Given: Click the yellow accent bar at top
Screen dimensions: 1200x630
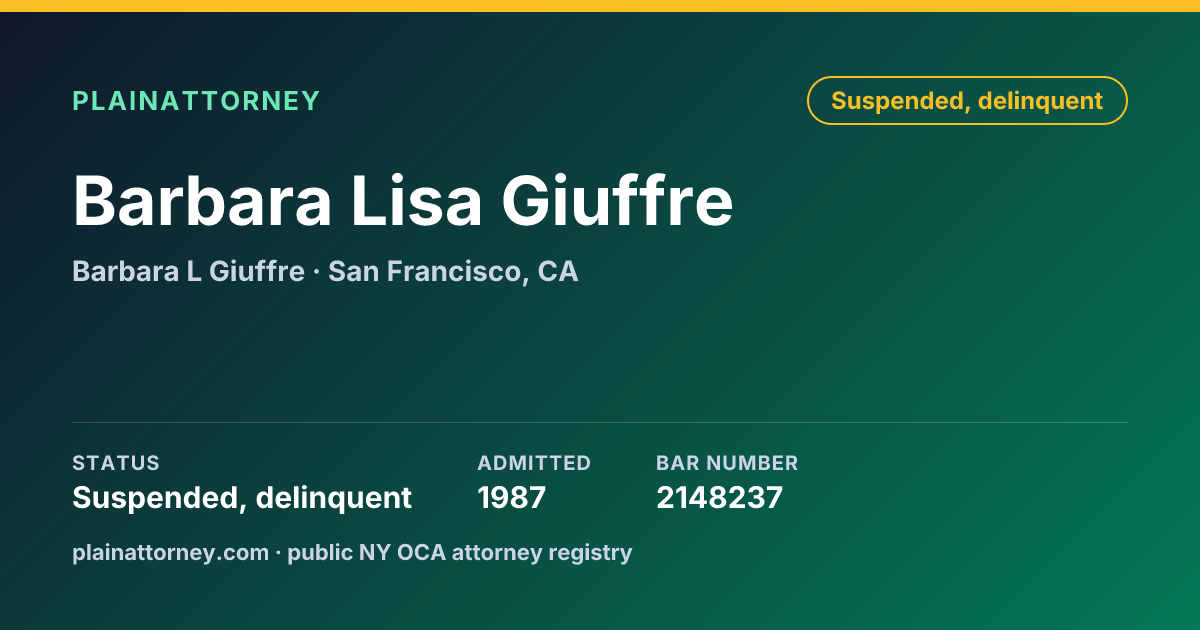Looking at the screenshot, I should point(600,6).
